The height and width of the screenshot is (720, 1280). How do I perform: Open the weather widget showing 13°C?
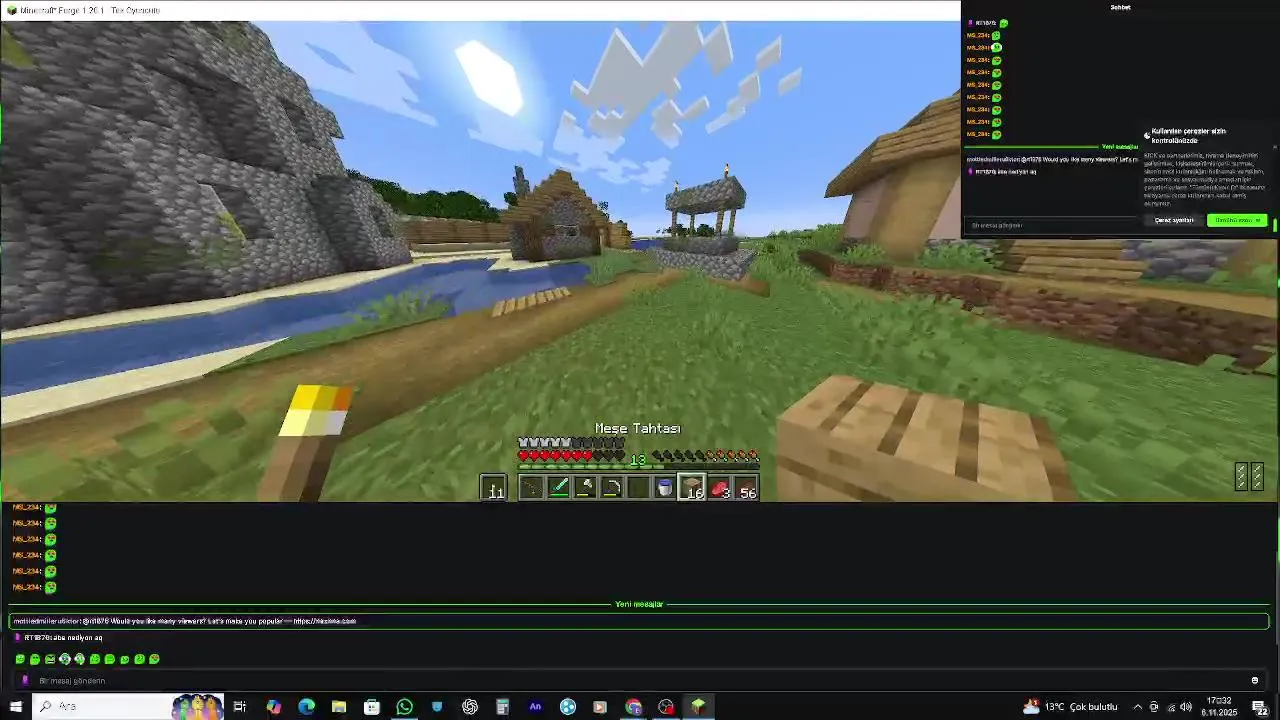pos(1070,707)
